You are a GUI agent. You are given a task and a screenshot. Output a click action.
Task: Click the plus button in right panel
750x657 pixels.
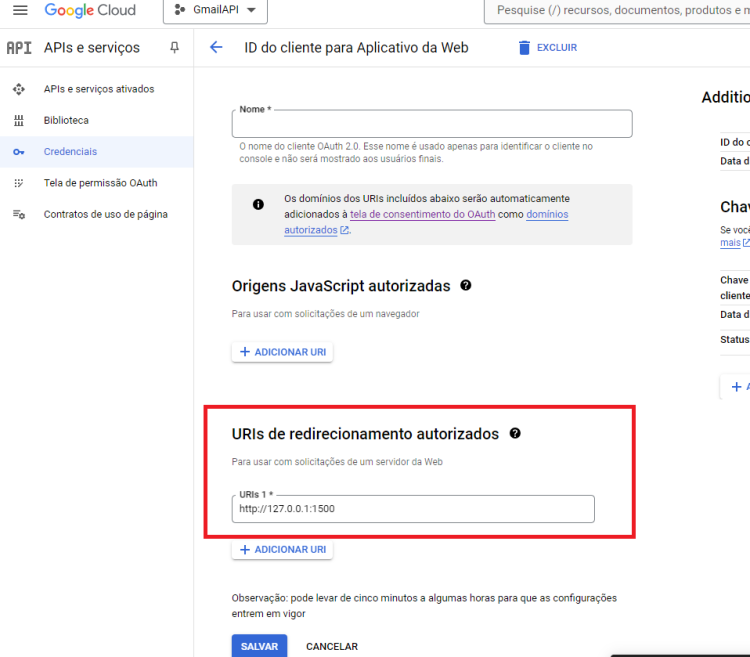tap(737, 387)
